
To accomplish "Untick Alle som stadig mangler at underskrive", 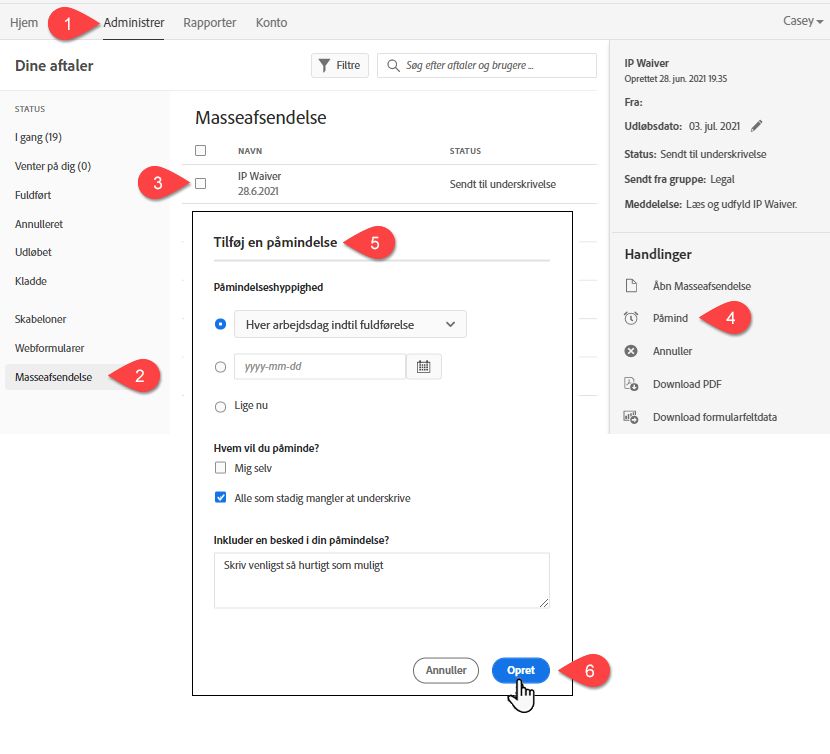I will (221, 497).
